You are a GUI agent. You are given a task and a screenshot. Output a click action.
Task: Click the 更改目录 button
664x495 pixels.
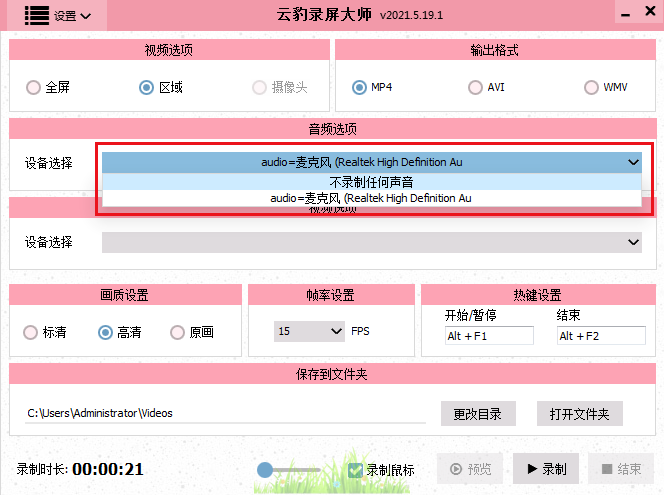[x=478, y=414]
